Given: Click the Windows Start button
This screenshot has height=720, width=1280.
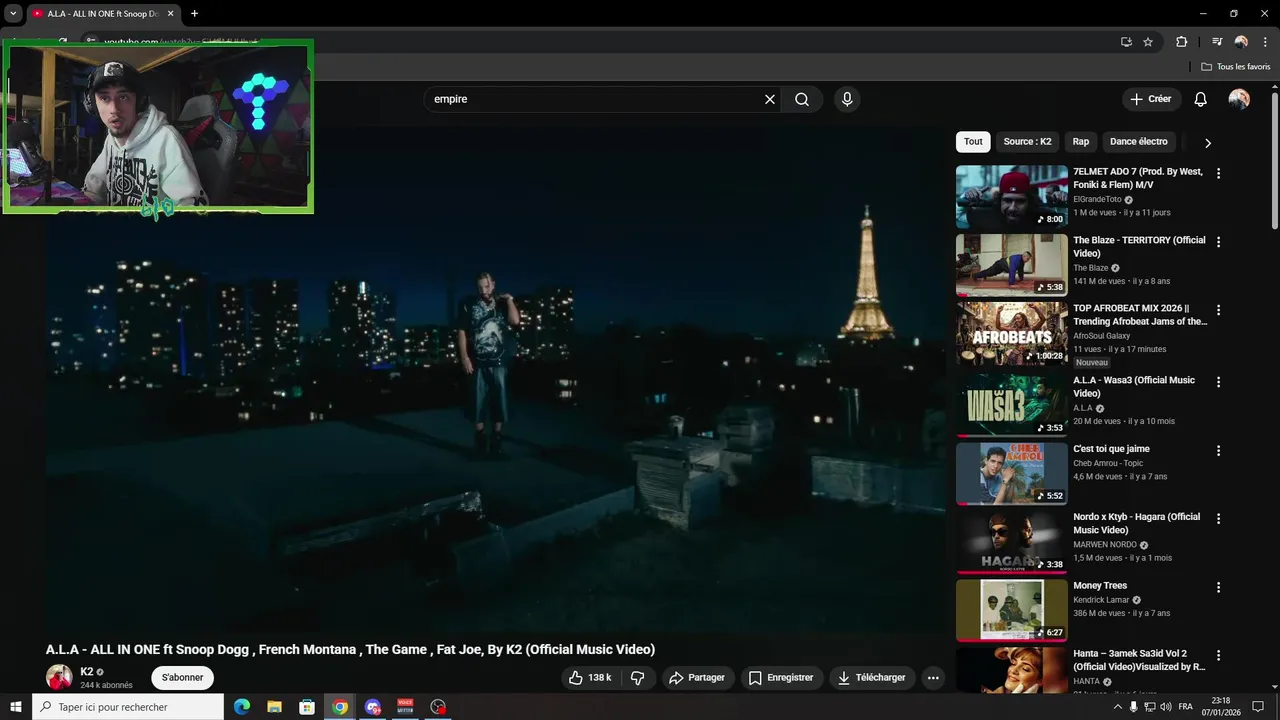Looking at the screenshot, I should [16, 707].
